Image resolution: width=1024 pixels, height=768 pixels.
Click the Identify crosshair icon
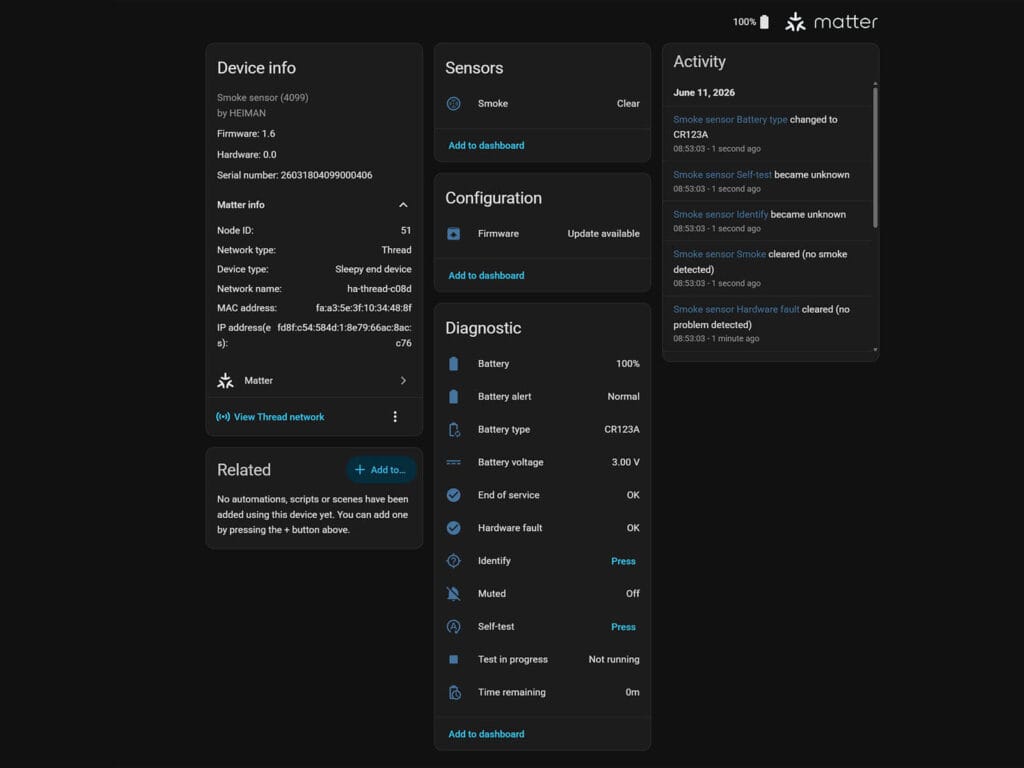(453, 561)
